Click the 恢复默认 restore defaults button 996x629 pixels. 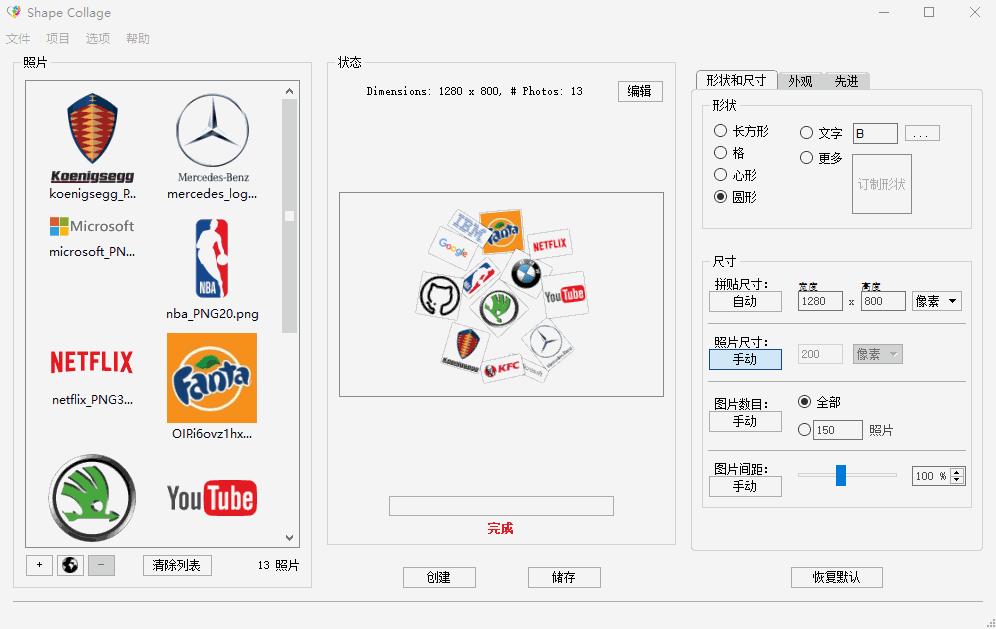(x=837, y=577)
